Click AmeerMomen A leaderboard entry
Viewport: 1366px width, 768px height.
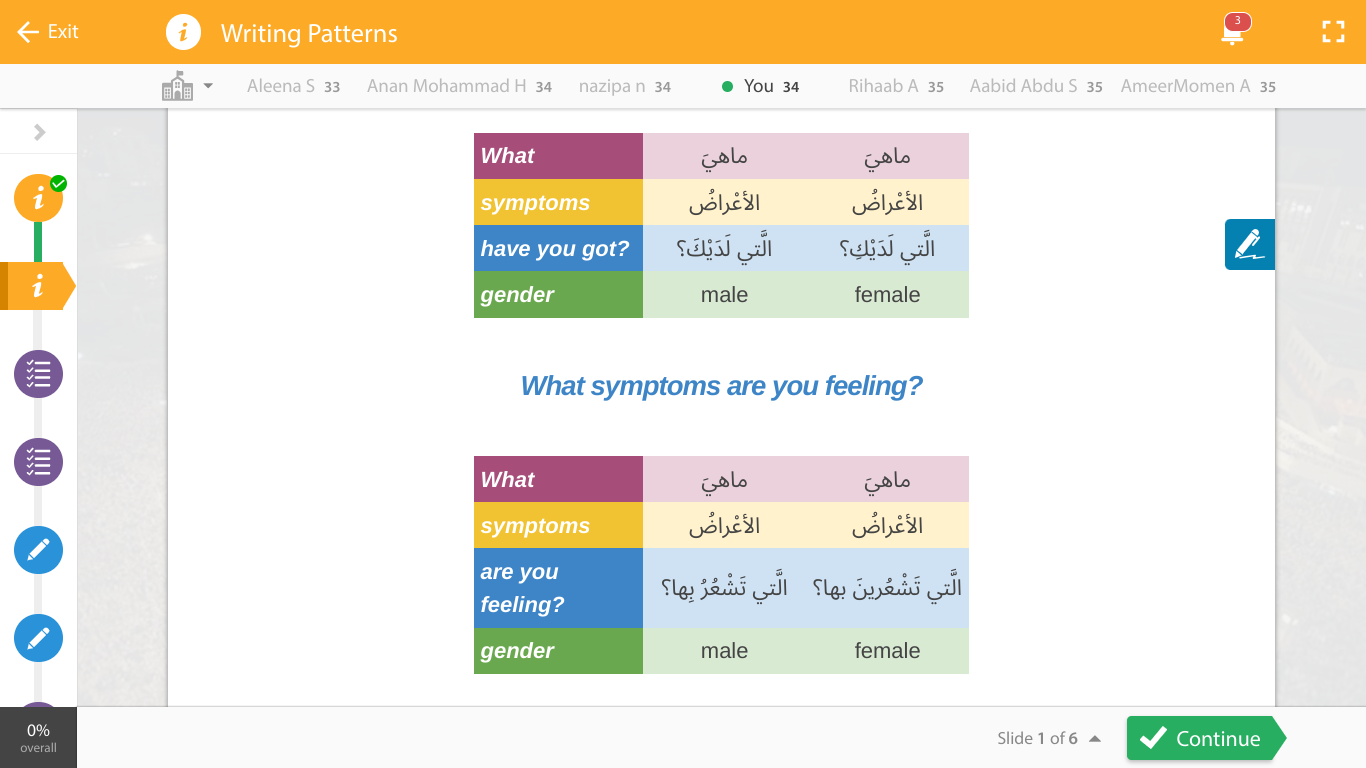coord(1198,87)
